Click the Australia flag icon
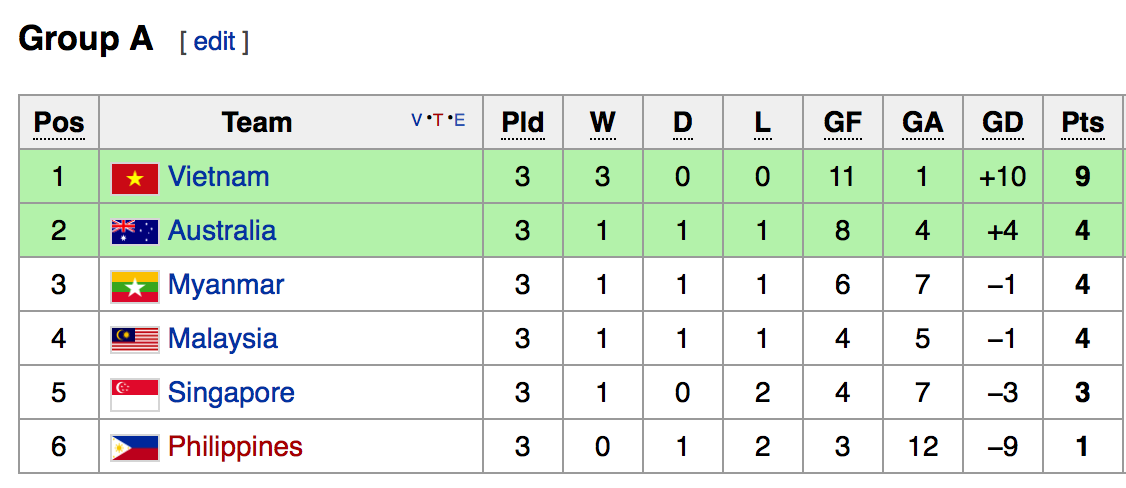Viewport: 1126px width, 488px height. click(135, 232)
